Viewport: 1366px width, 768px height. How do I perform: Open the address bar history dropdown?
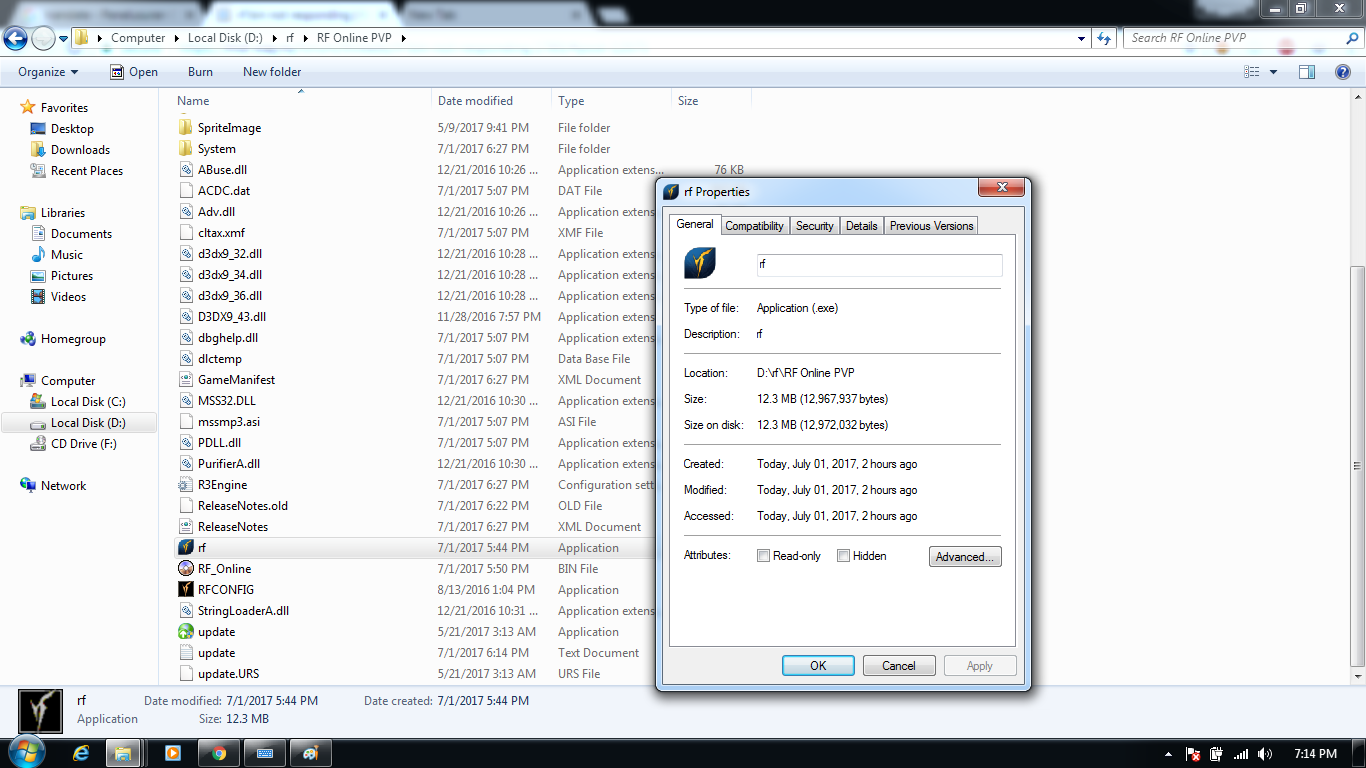[x=1082, y=38]
